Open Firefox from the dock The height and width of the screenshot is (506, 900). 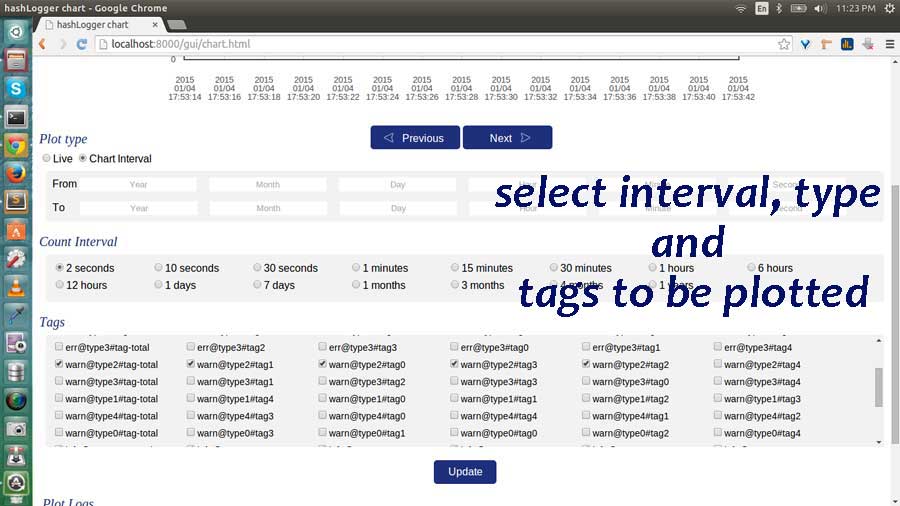click(x=15, y=173)
